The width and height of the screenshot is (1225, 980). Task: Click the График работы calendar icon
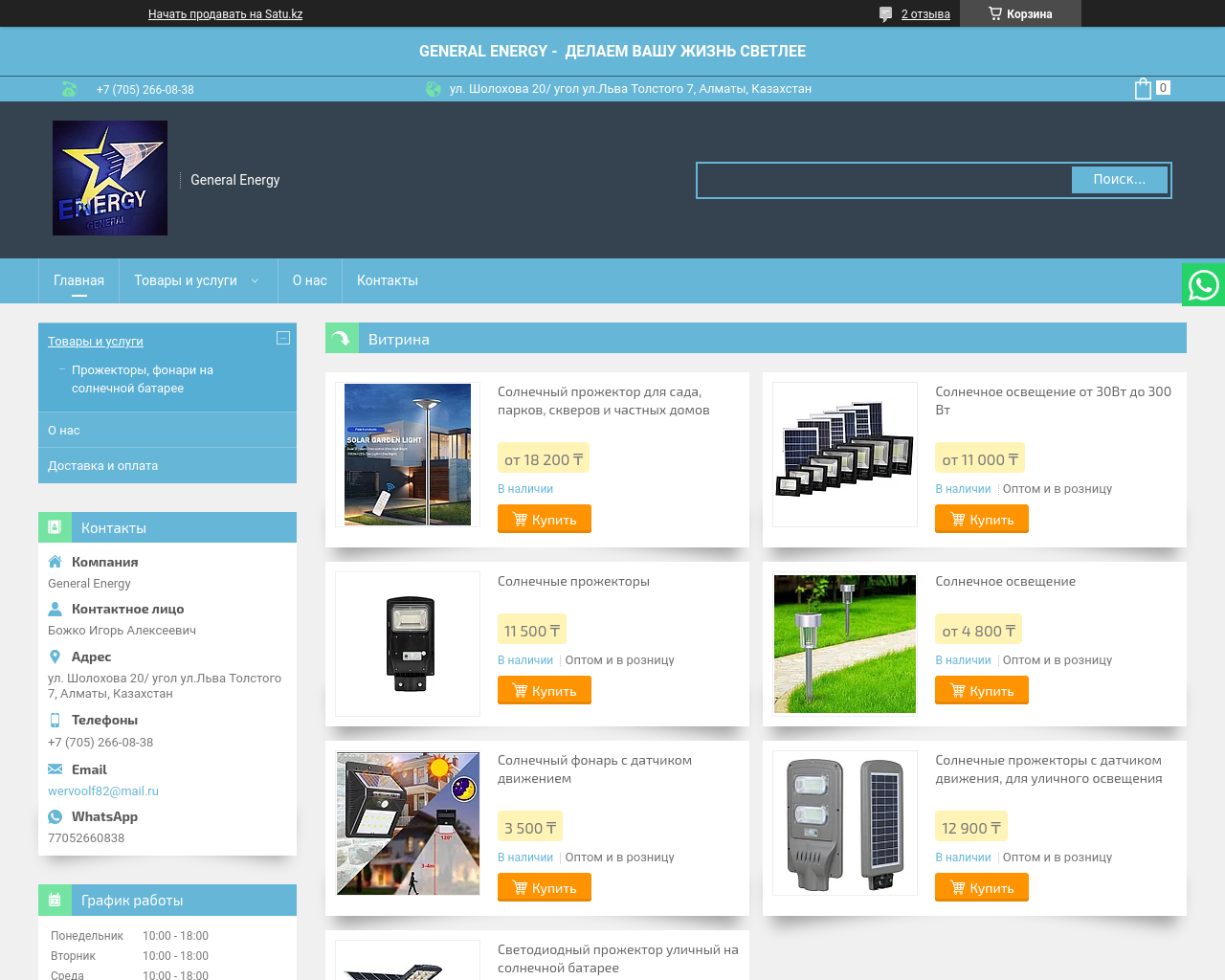coord(55,900)
